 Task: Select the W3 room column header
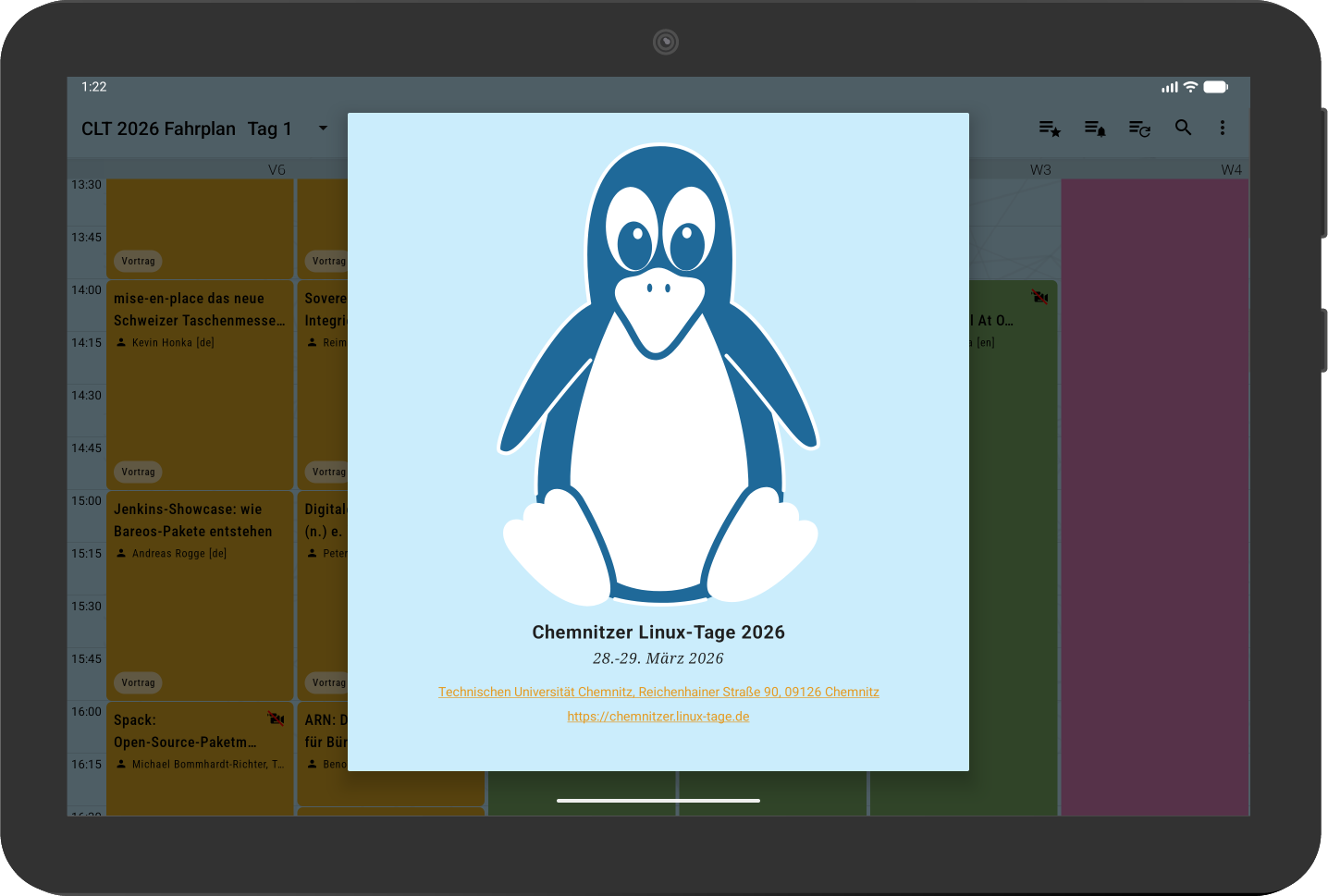point(1040,170)
